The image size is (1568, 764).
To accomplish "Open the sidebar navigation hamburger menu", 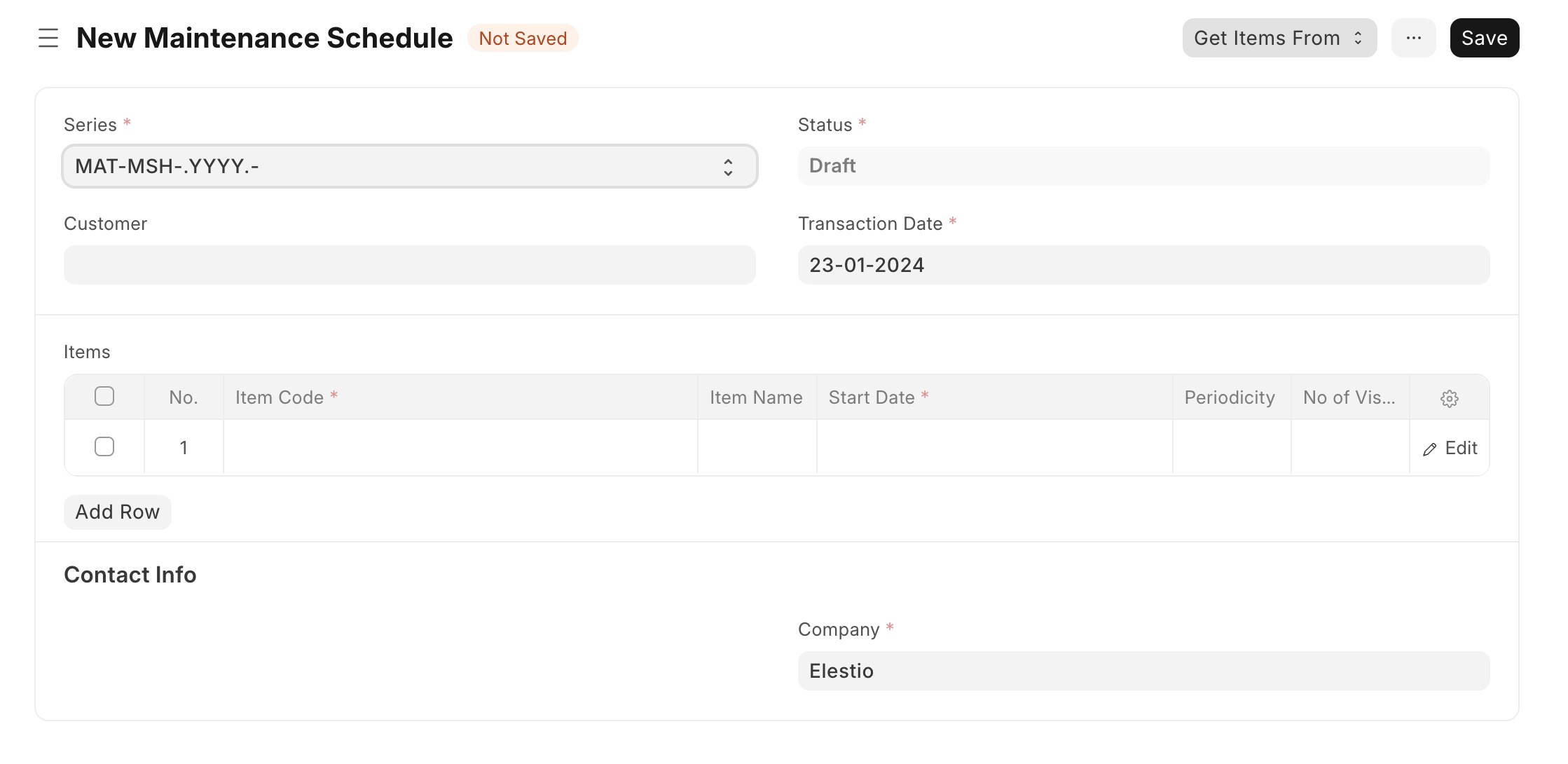I will [x=47, y=38].
